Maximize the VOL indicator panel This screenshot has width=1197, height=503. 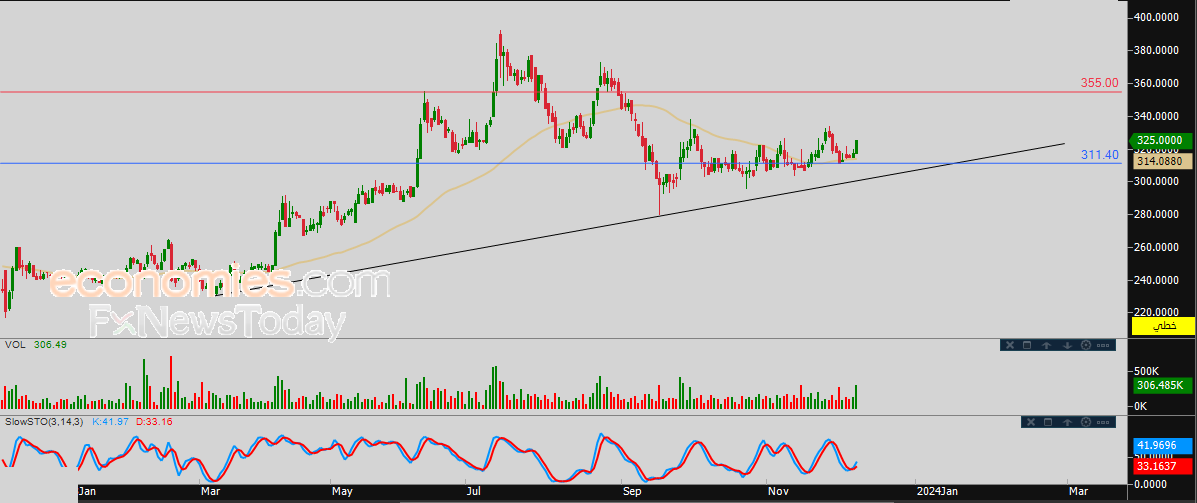[1028, 346]
